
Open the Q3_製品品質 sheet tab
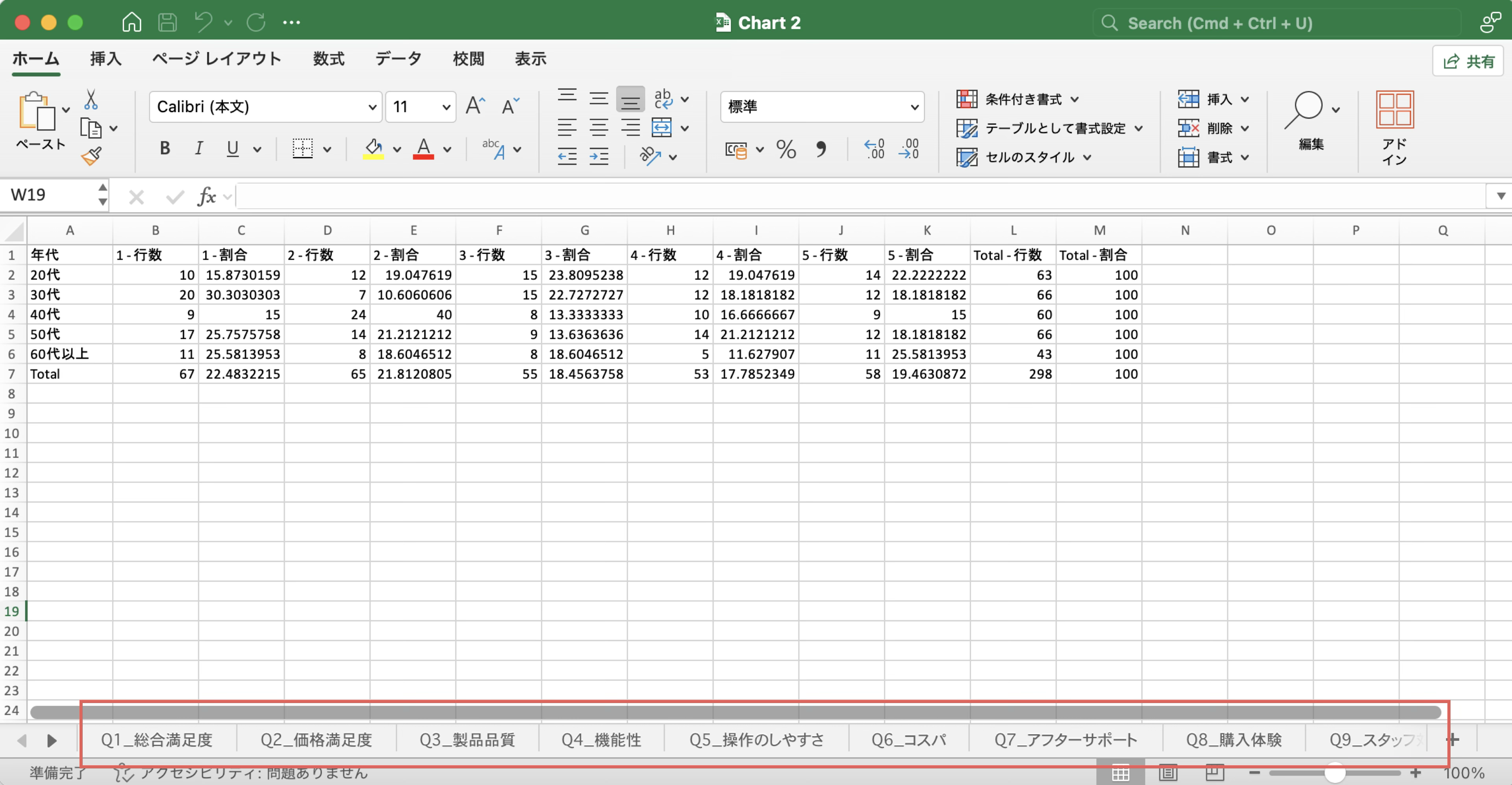click(x=467, y=740)
